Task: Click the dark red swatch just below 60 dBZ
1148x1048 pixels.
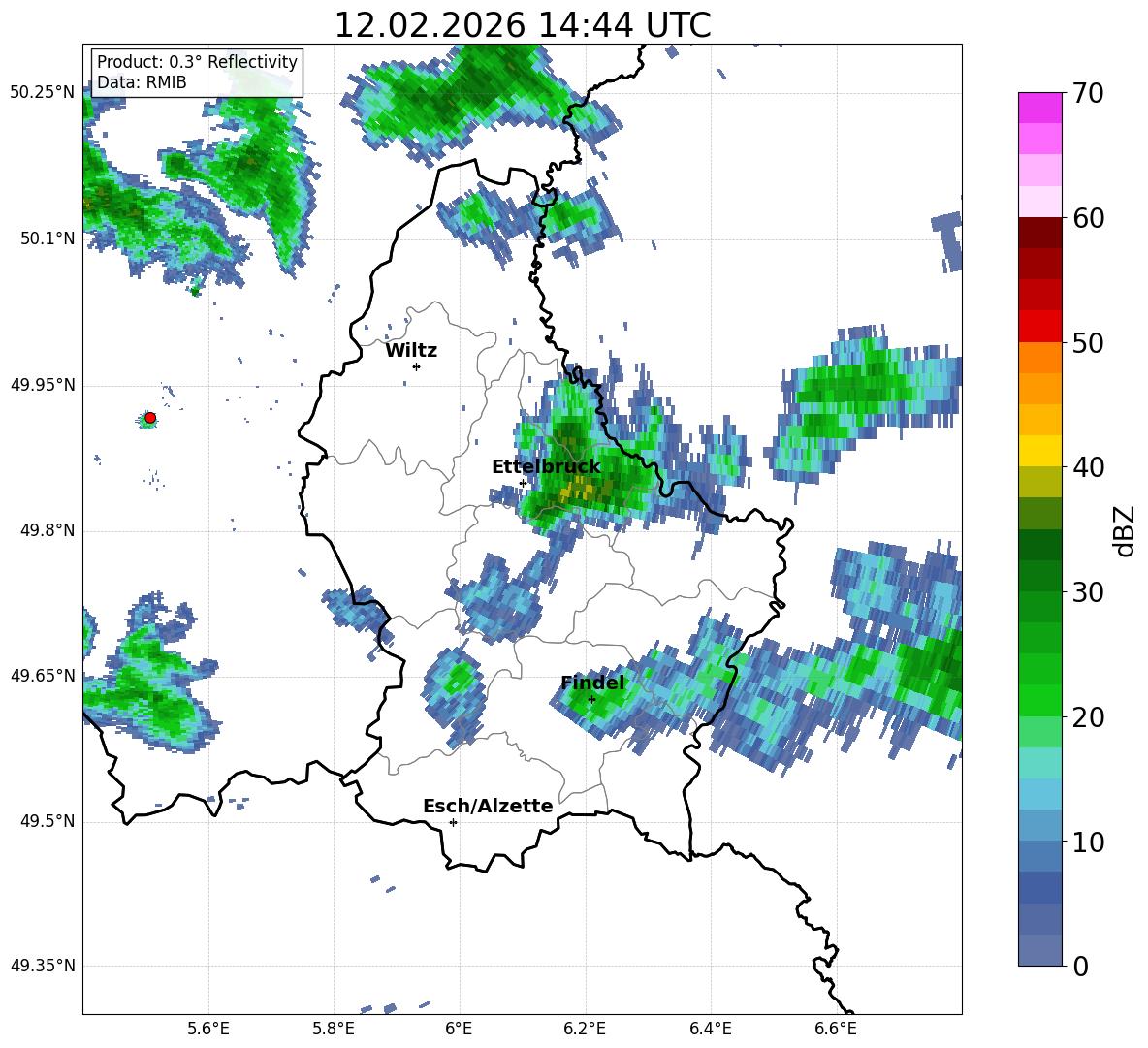Action: click(1039, 233)
